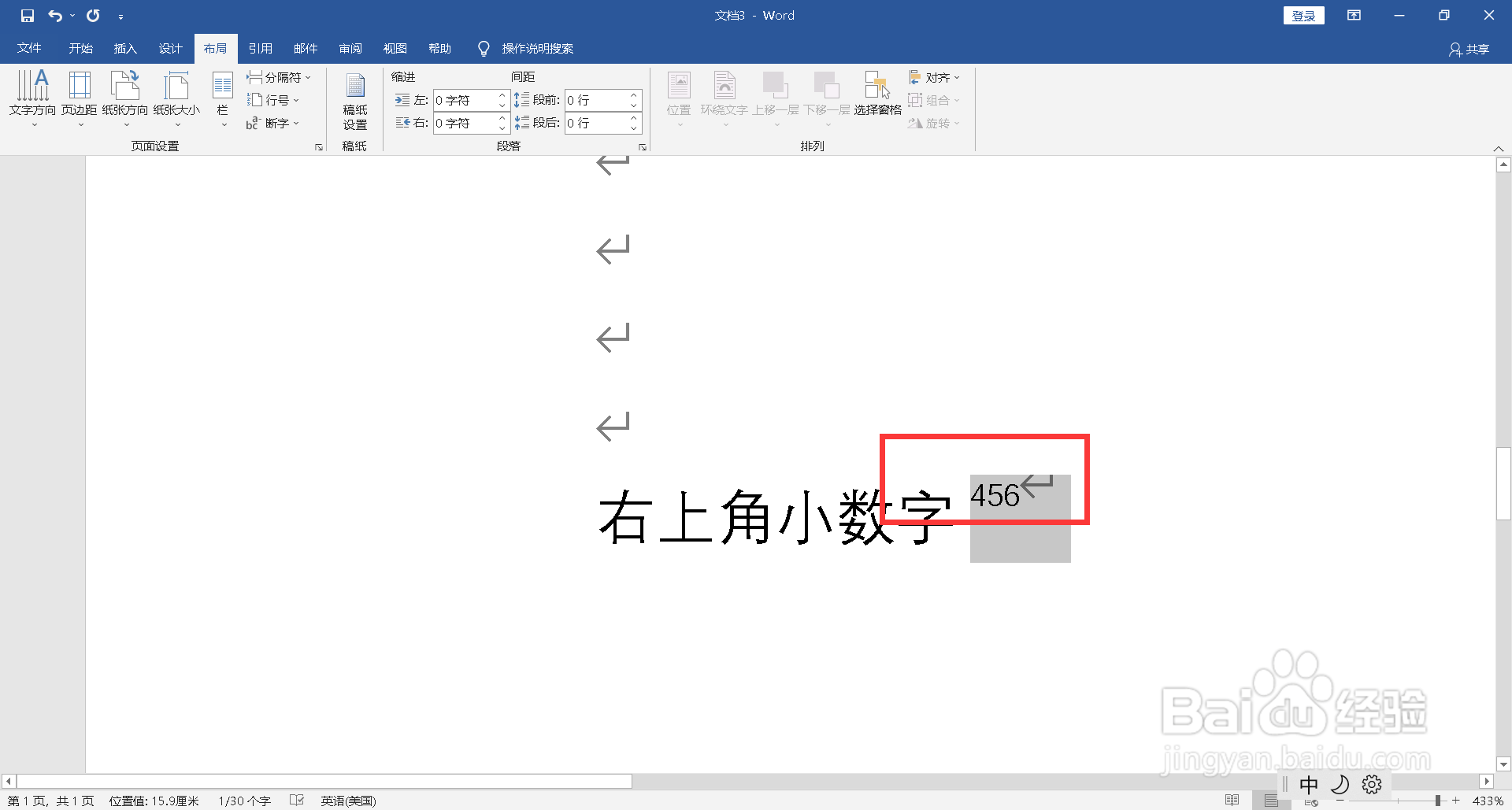Switch to the Mailings (邮件) tab
1512x810 pixels.
306,48
